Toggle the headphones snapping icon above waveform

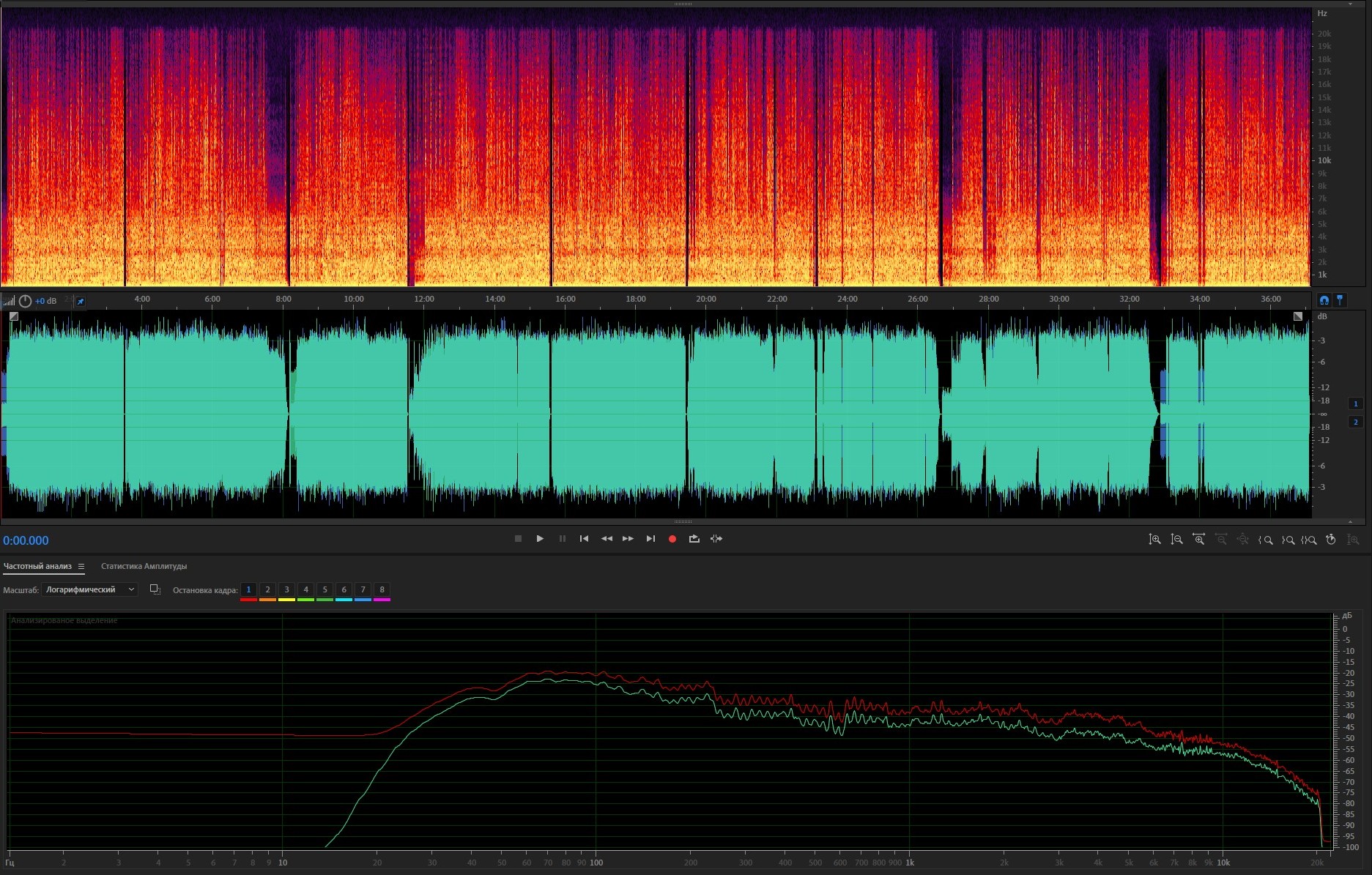click(1324, 300)
